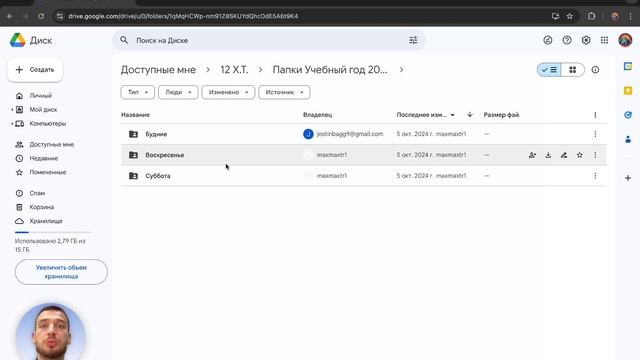Open Google Calendar side panel icon

(628, 66)
